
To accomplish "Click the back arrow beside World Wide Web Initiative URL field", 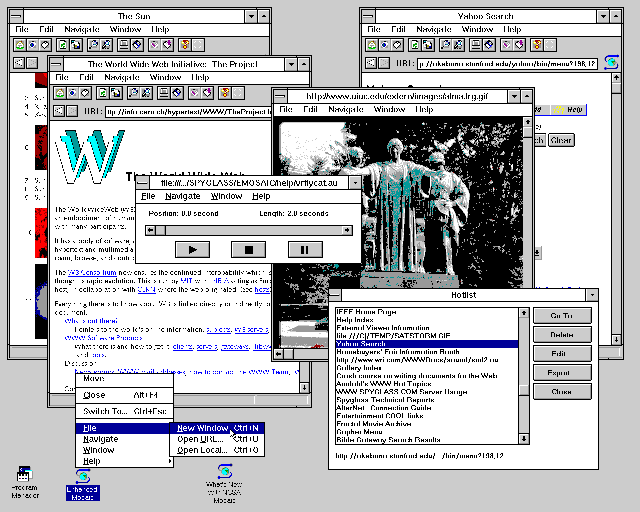I will (x=59, y=111).
